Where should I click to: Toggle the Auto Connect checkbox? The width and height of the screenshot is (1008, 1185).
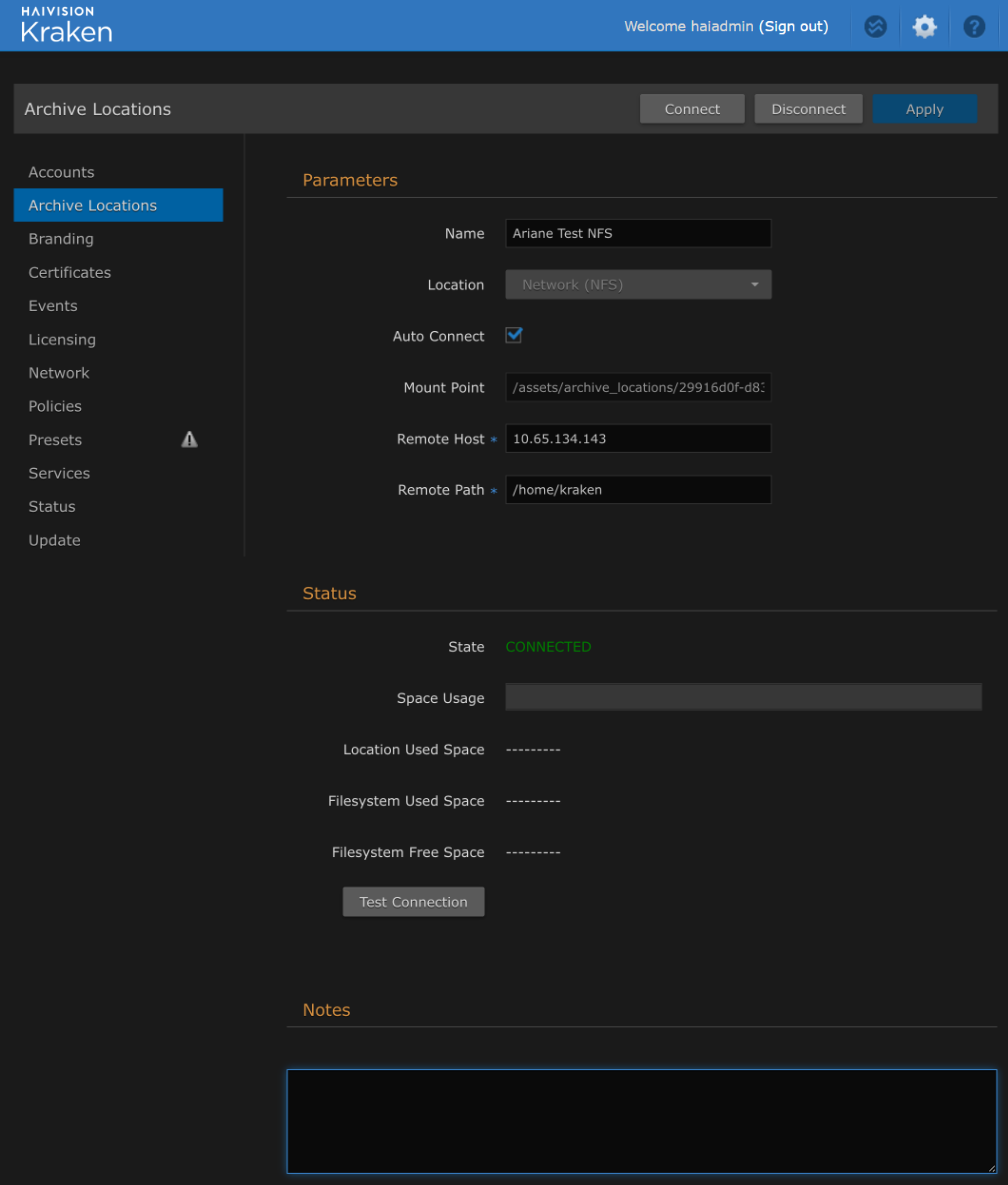point(514,336)
